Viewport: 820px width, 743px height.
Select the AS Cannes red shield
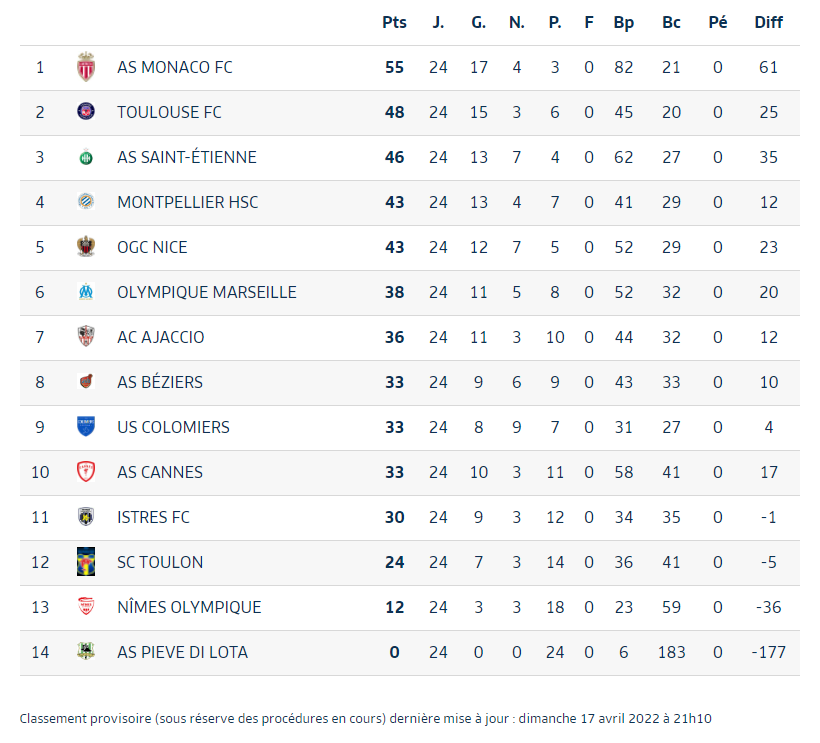[86, 472]
